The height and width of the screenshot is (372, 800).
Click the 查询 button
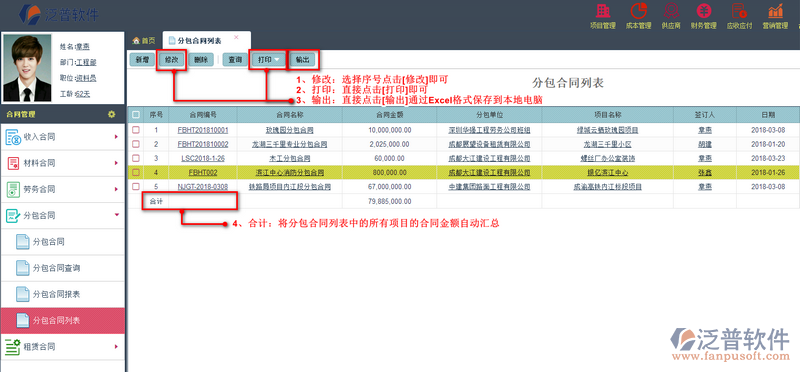tap(235, 60)
